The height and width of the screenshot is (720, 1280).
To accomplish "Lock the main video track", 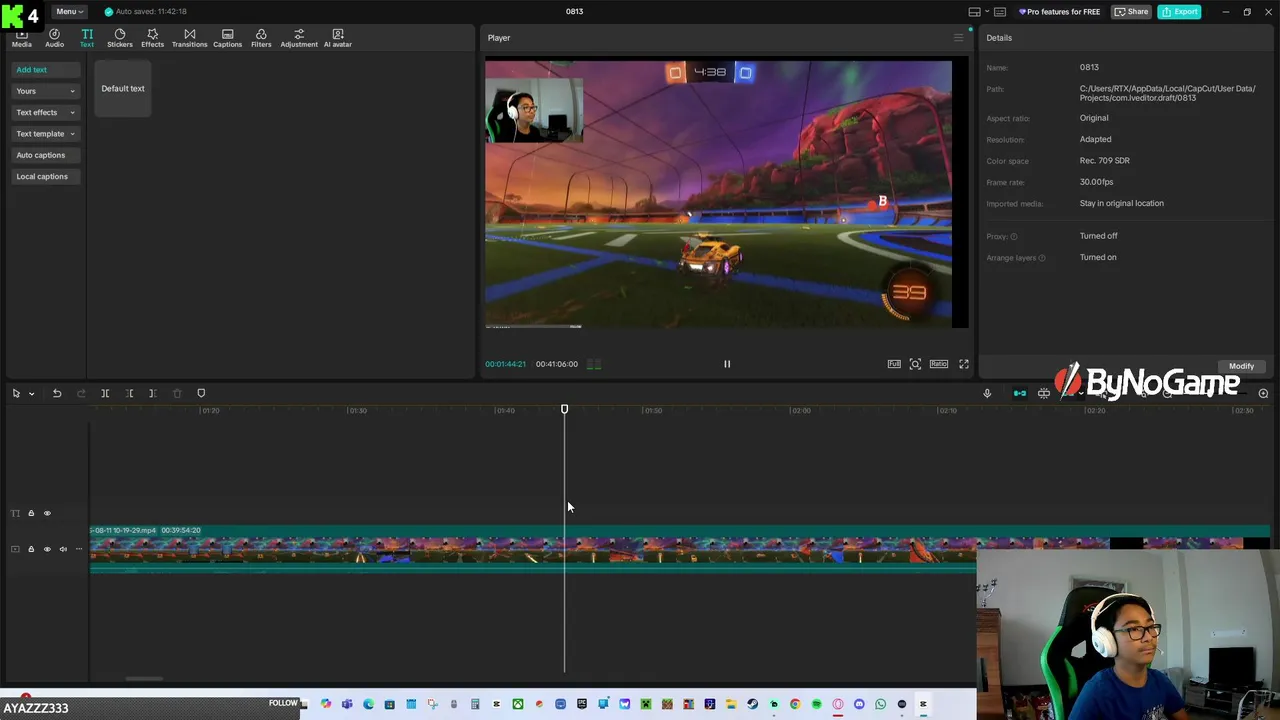I will (31, 549).
